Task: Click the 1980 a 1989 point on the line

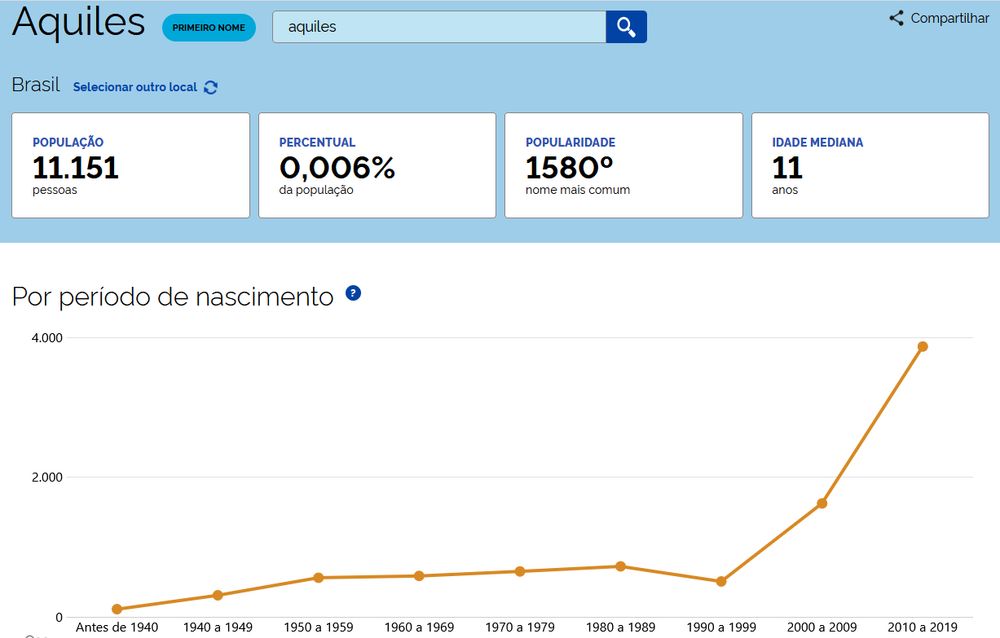Action: click(620, 565)
